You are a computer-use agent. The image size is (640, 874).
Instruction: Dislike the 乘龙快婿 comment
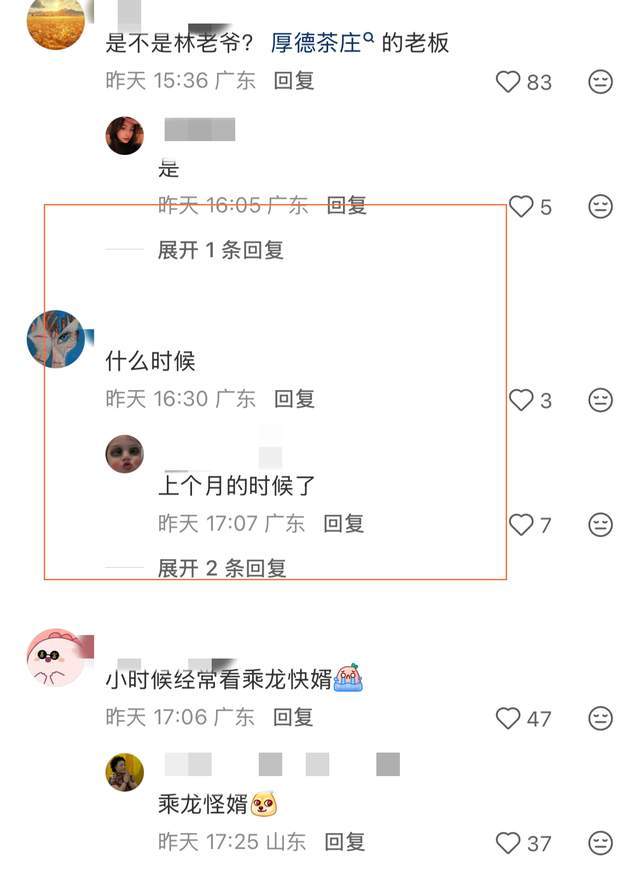pyautogui.click(x=600, y=718)
